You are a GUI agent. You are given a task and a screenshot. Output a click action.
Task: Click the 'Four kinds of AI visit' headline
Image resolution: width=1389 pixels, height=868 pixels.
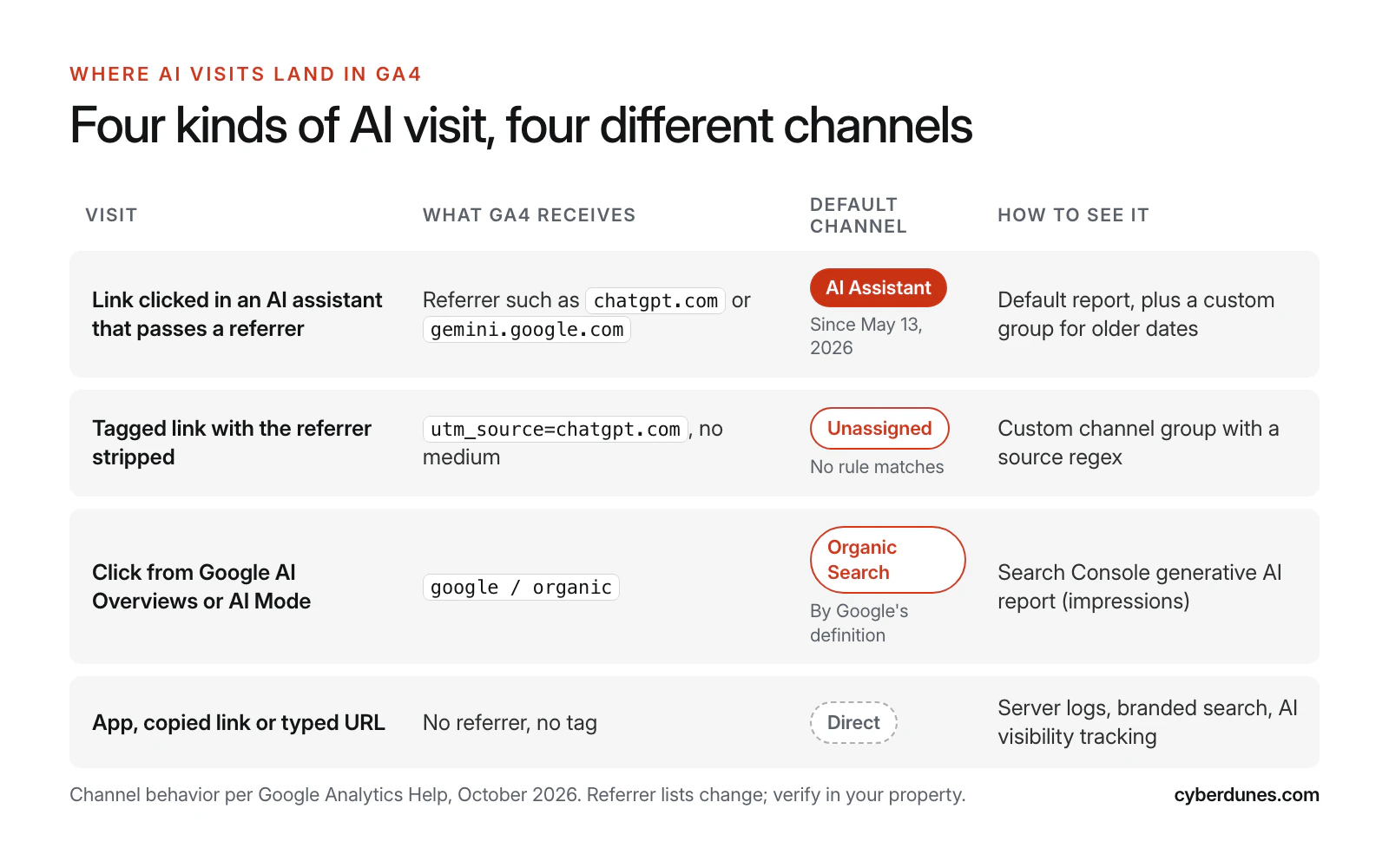pyautogui.click(x=521, y=125)
